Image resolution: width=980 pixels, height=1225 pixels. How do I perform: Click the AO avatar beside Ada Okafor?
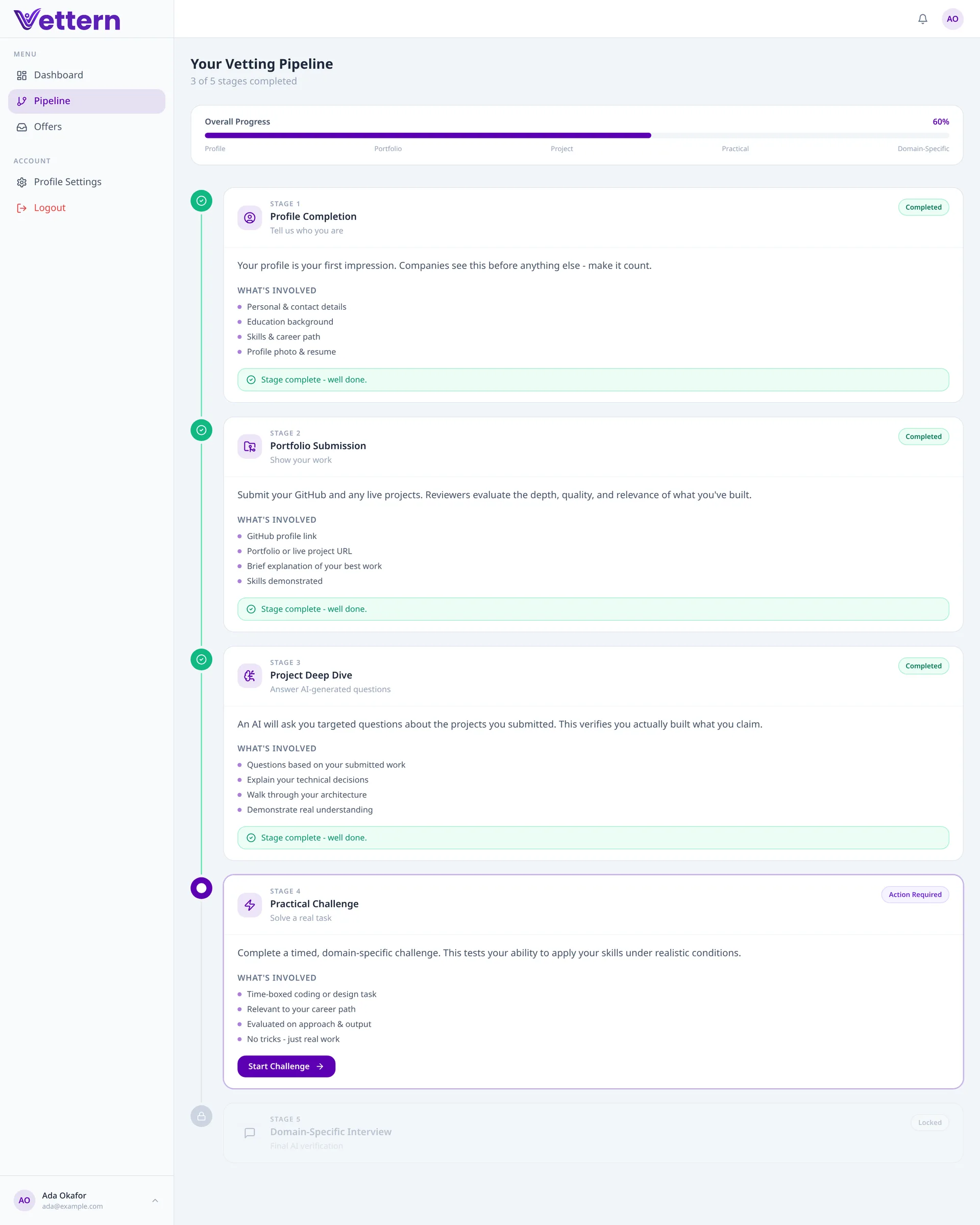[24, 1200]
